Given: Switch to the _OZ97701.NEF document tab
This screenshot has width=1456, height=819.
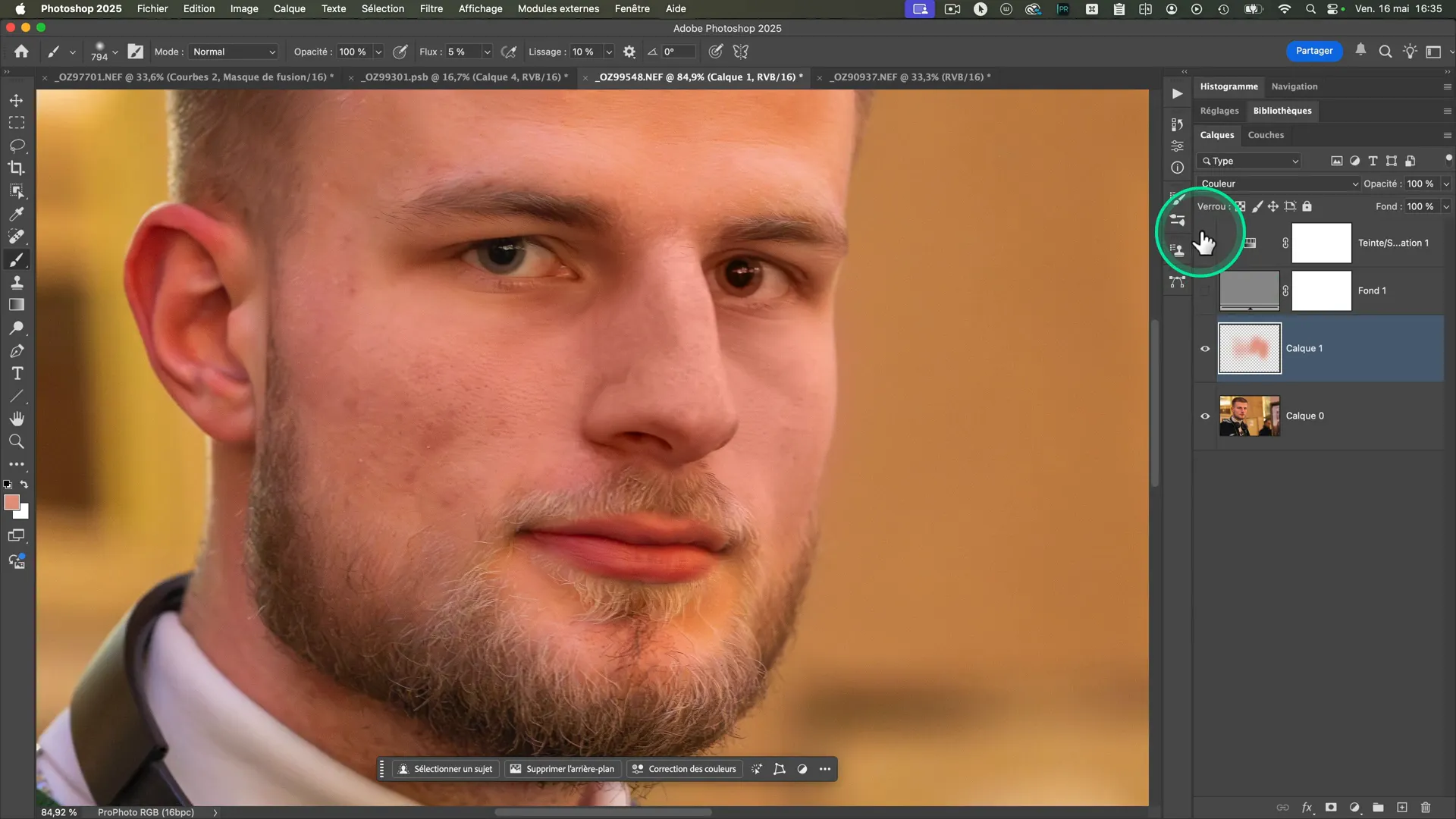Looking at the screenshot, I should (x=194, y=77).
